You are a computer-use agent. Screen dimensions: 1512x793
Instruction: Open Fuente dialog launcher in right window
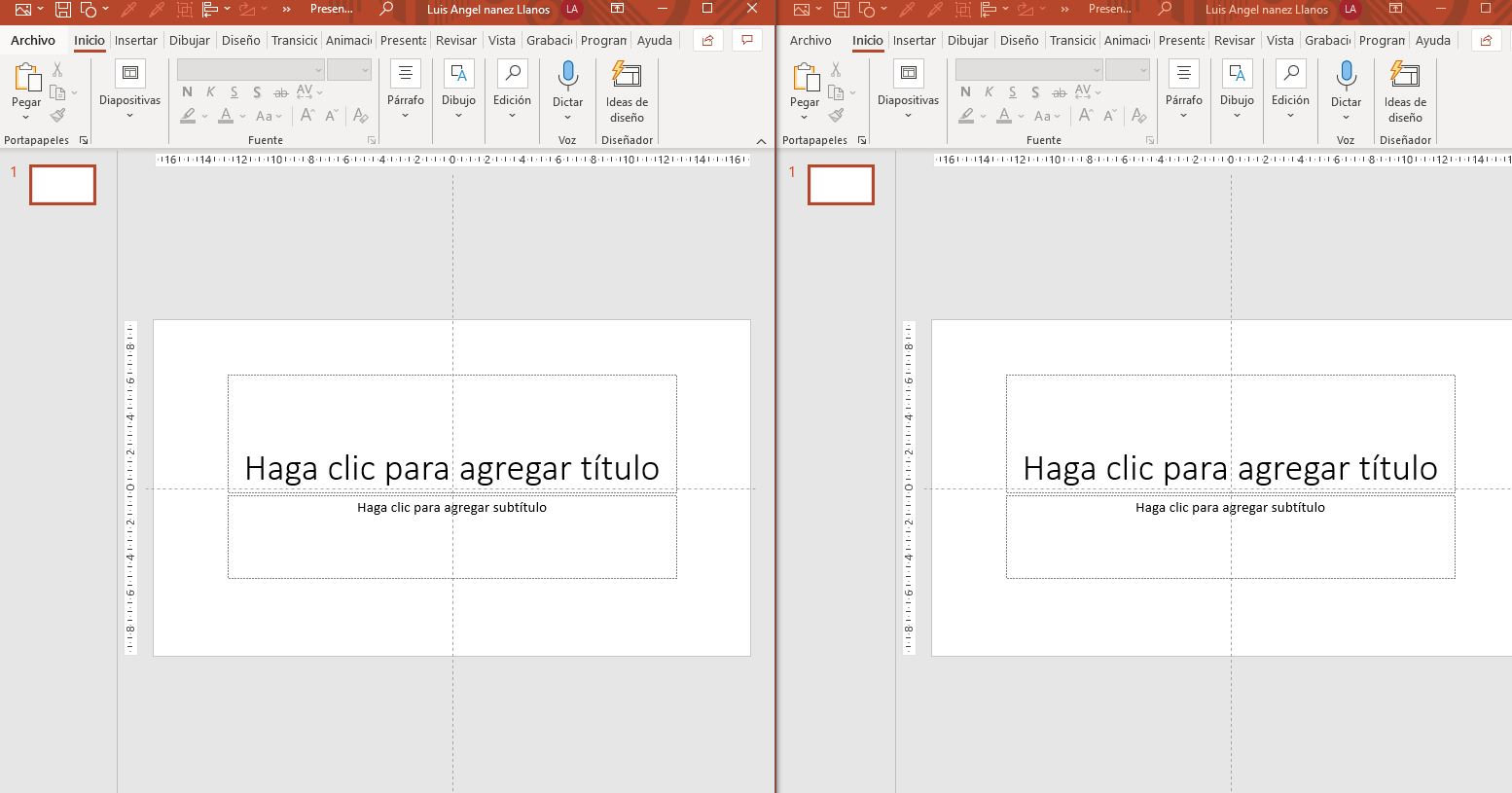pos(1150,141)
